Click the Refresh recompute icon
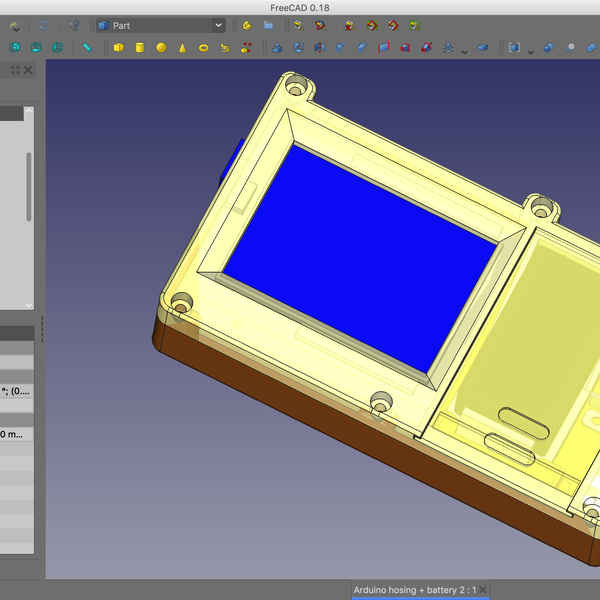This screenshot has width=600, height=600. 44,25
